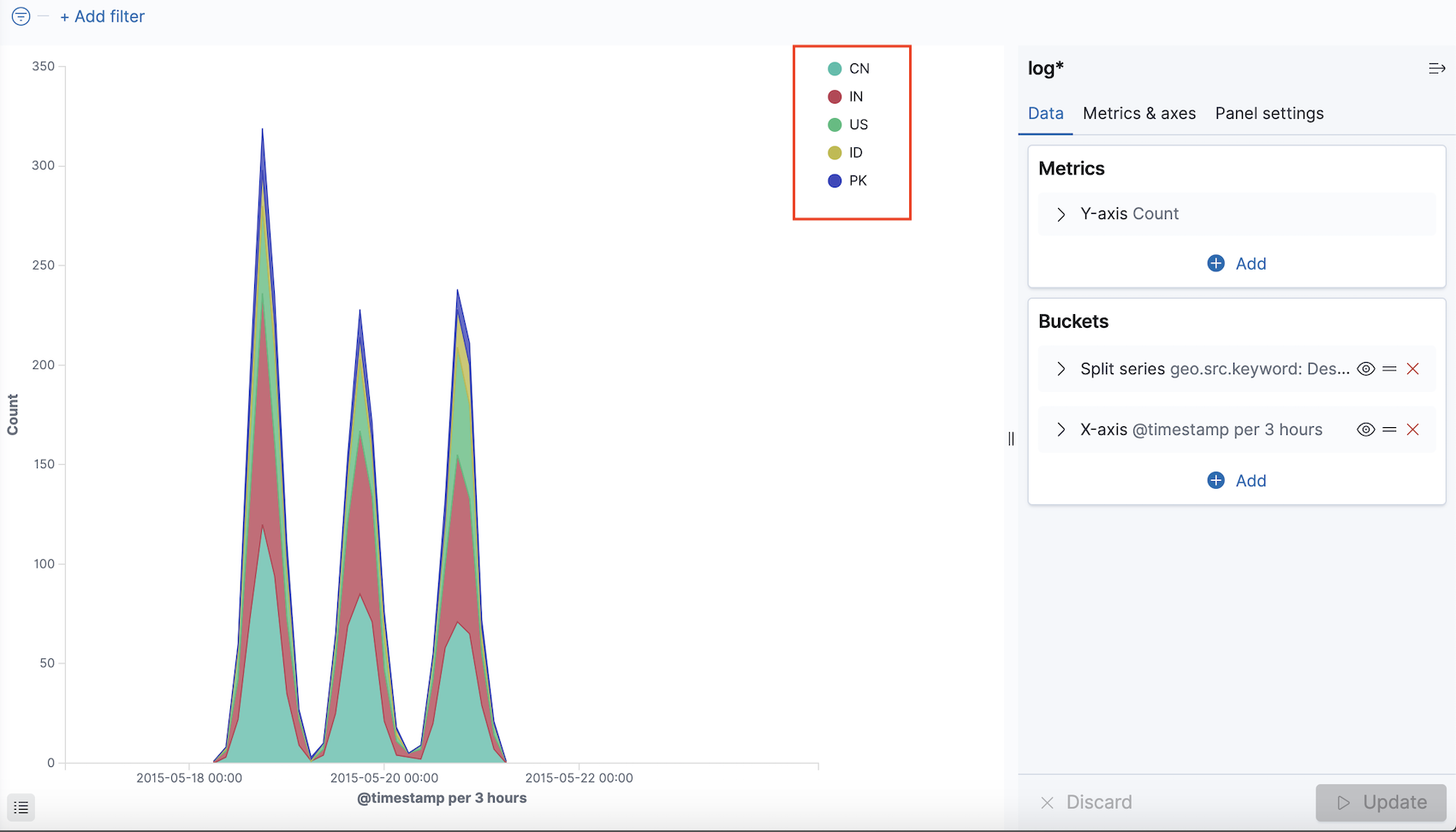This screenshot has height=832, width=1456.
Task: Expand the X-axis timestamp bucket
Action: click(1061, 430)
